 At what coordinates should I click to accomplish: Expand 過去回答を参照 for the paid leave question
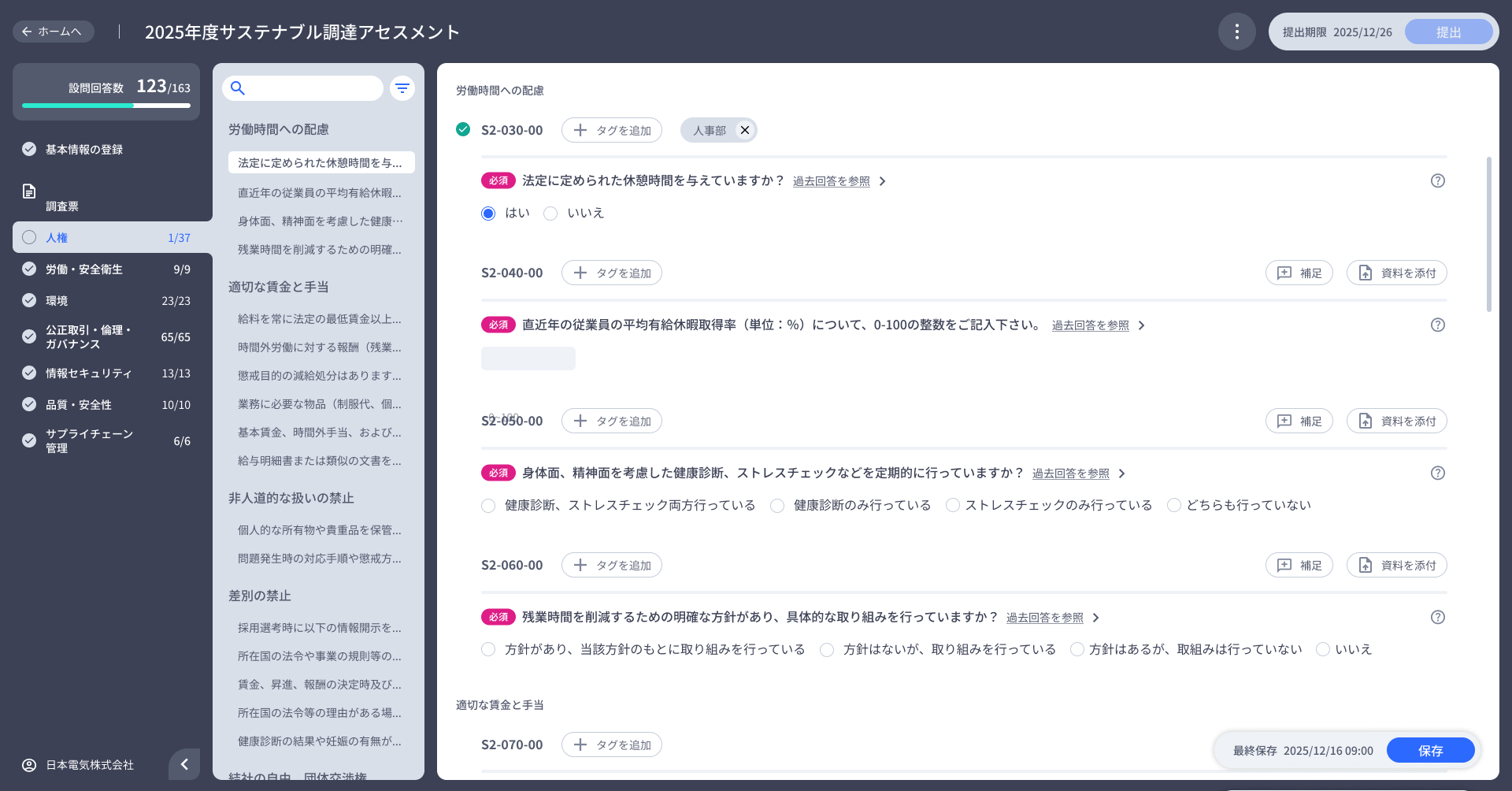pos(1090,325)
